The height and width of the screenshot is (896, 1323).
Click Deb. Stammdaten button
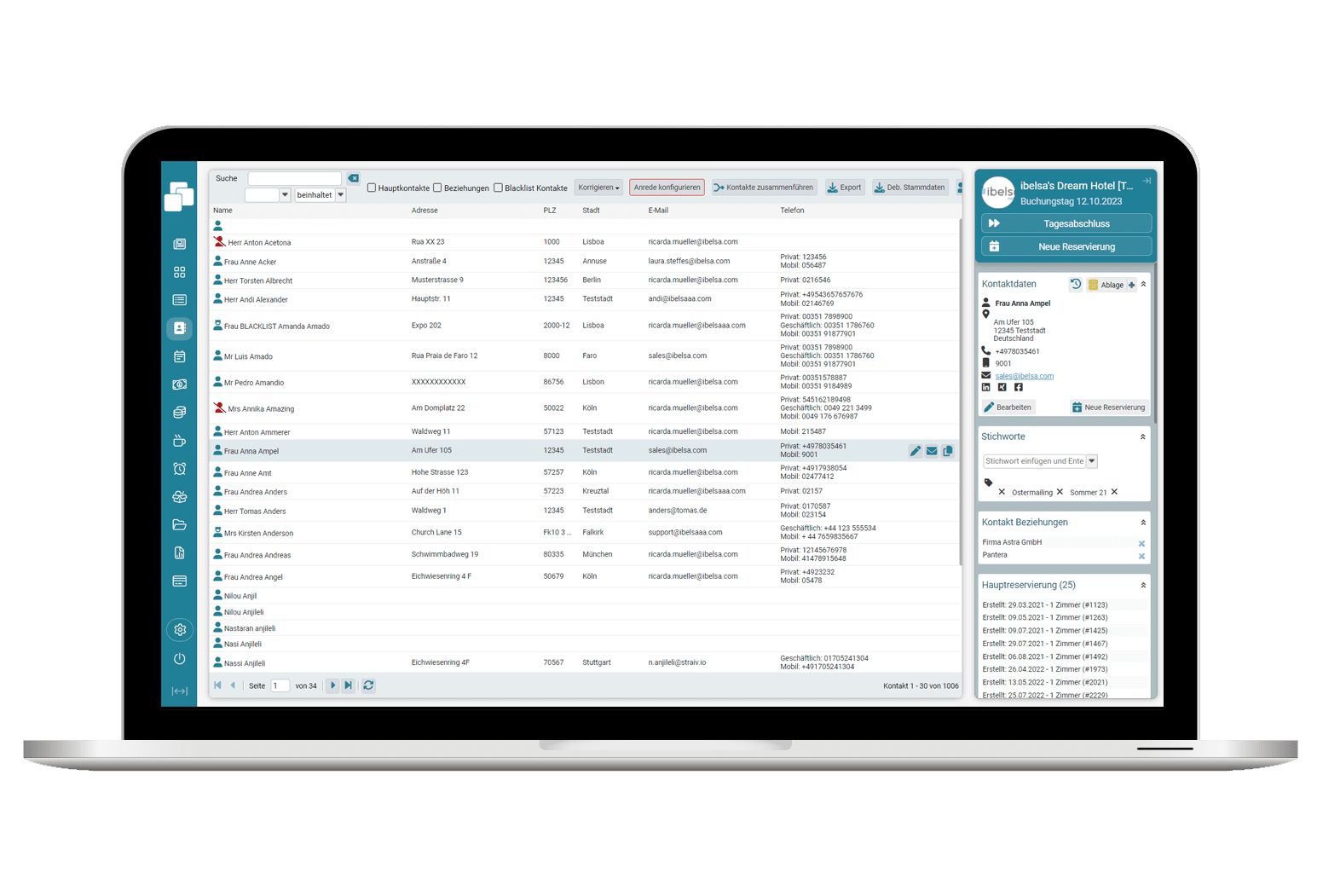(910, 188)
